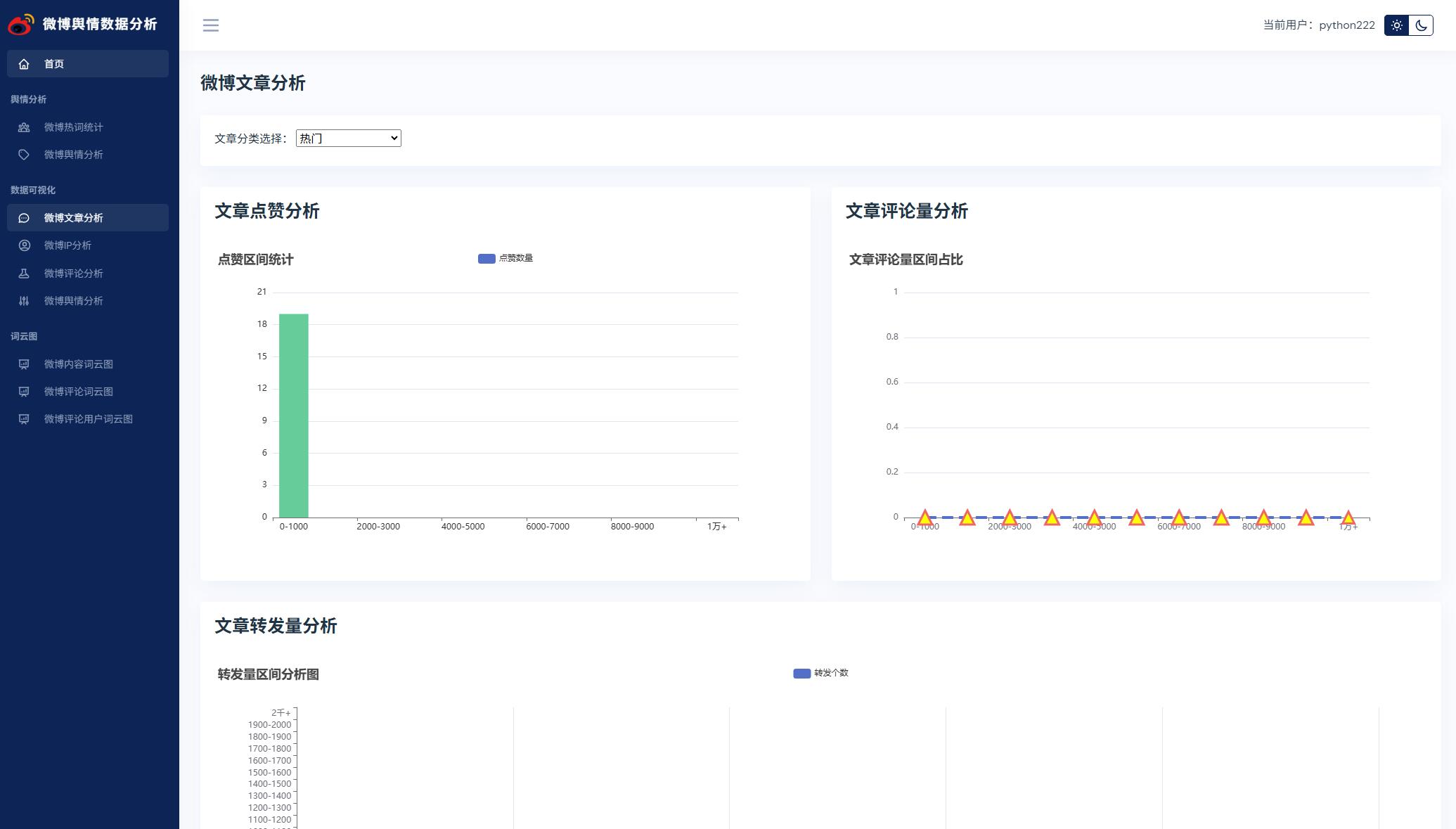Click the triangle marker at 1万+
1456x829 pixels.
coord(1348,519)
